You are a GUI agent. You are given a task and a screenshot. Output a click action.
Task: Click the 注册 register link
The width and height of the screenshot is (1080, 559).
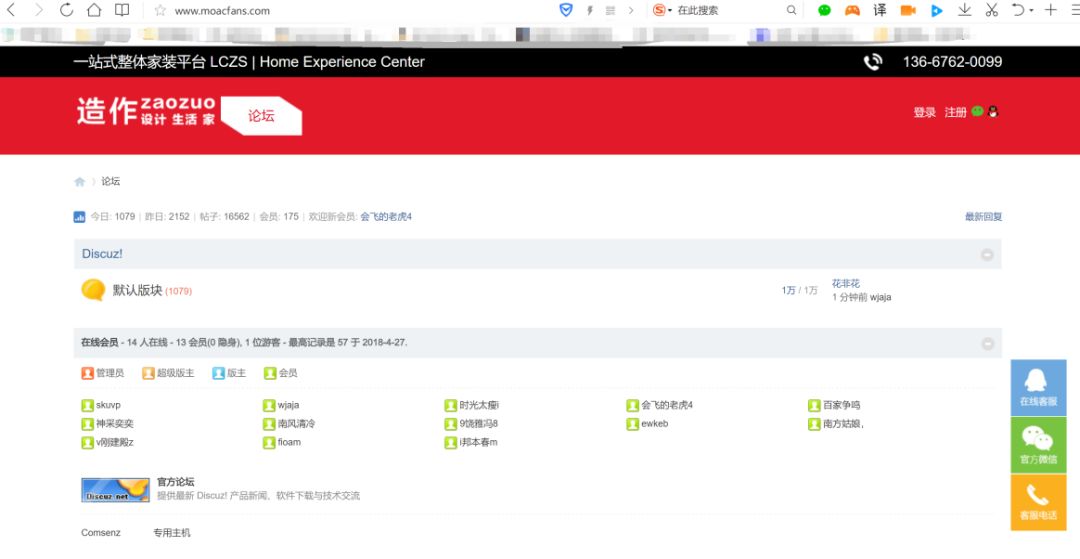tap(955, 112)
